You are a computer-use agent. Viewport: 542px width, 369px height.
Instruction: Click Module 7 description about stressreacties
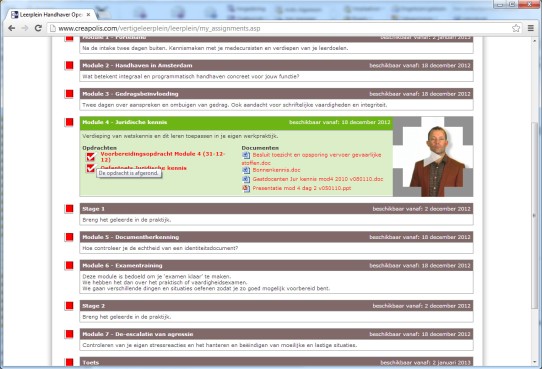click(x=220, y=345)
